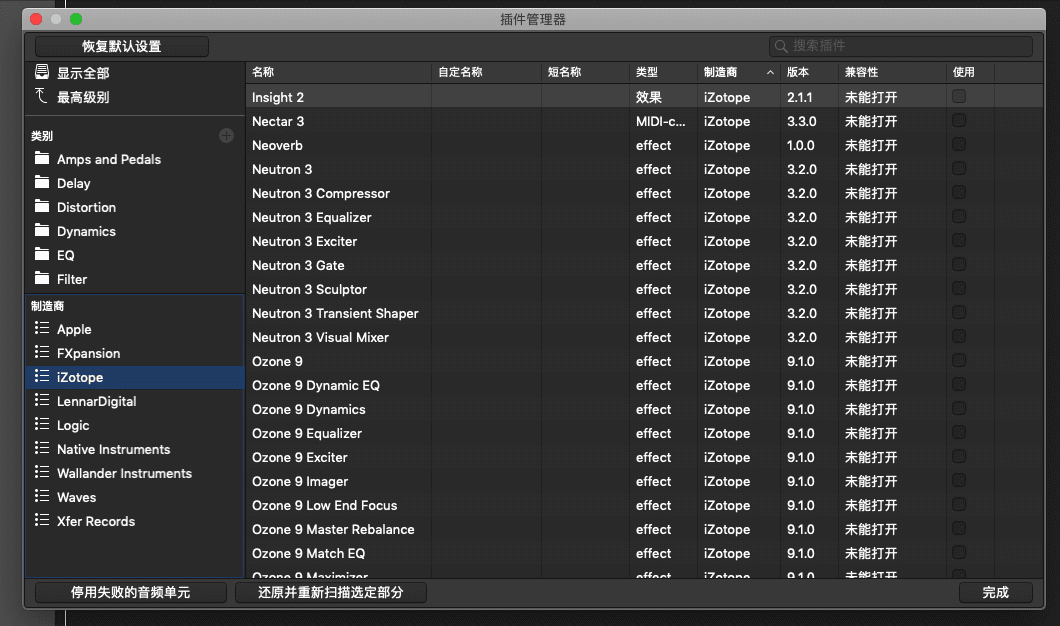Viewport: 1060px width, 626px height.
Task: Toggle the 使用 checkbox for Nectar 3
Action: click(x=959, y=121)
